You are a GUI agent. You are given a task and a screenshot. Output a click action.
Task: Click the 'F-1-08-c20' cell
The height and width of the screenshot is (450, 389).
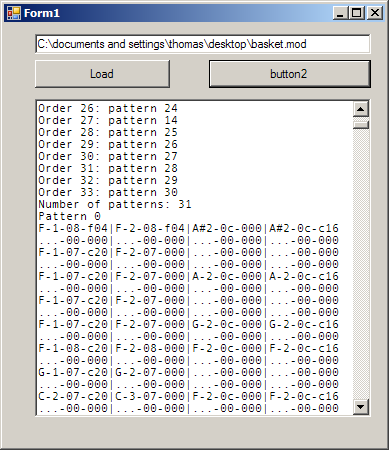73,348
